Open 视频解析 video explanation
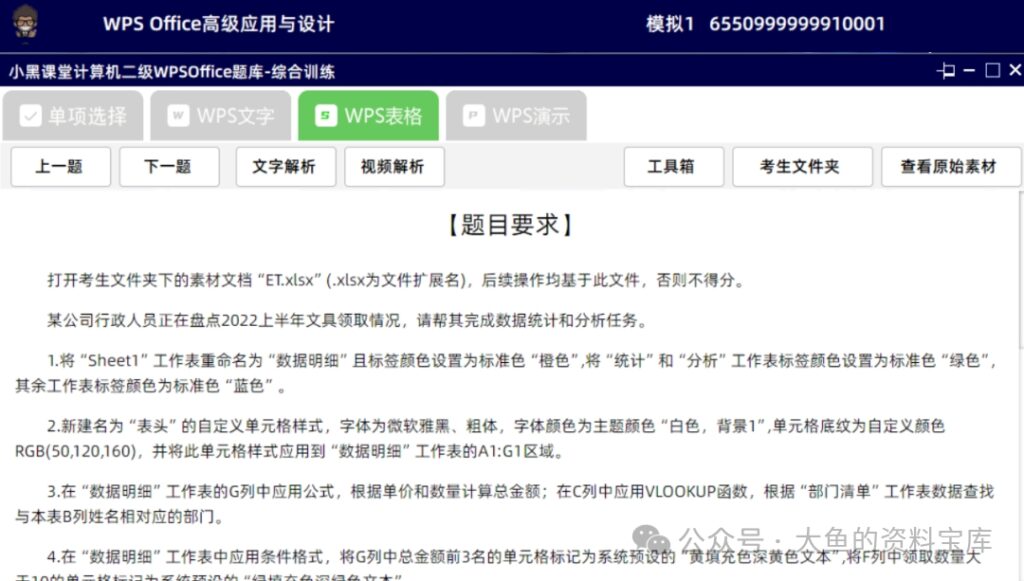The image size is (1024, 581). pos(394,167)
